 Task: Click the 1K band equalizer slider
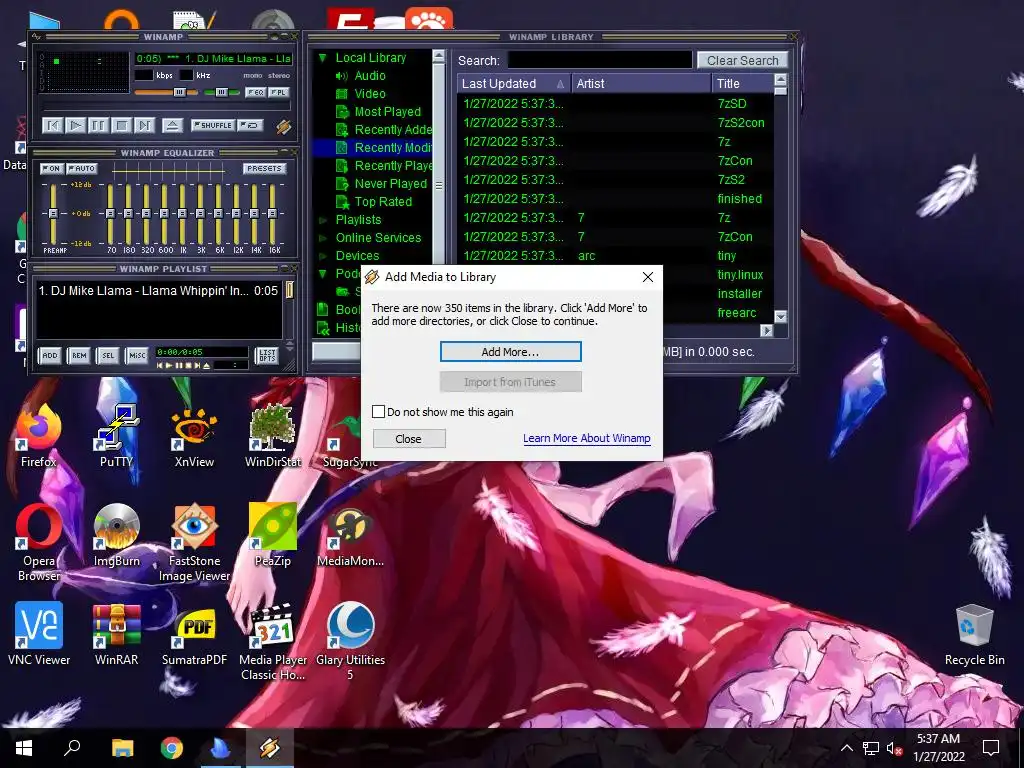click(183, 214)
